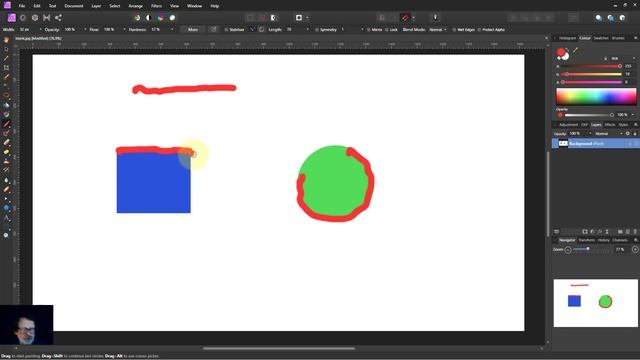Open the File menu
Screen dimensions: 640x360
pyautogui.click(x=22, y=6)
